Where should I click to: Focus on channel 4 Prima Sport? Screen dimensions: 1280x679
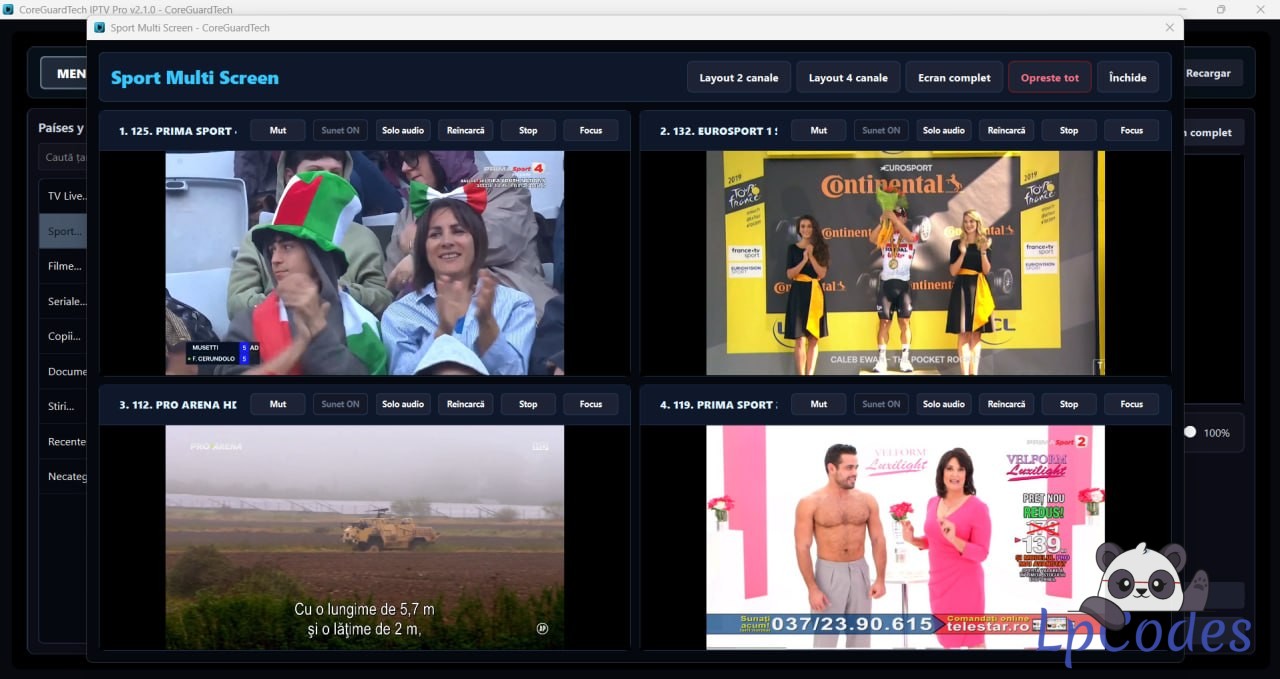point(1131,404)
